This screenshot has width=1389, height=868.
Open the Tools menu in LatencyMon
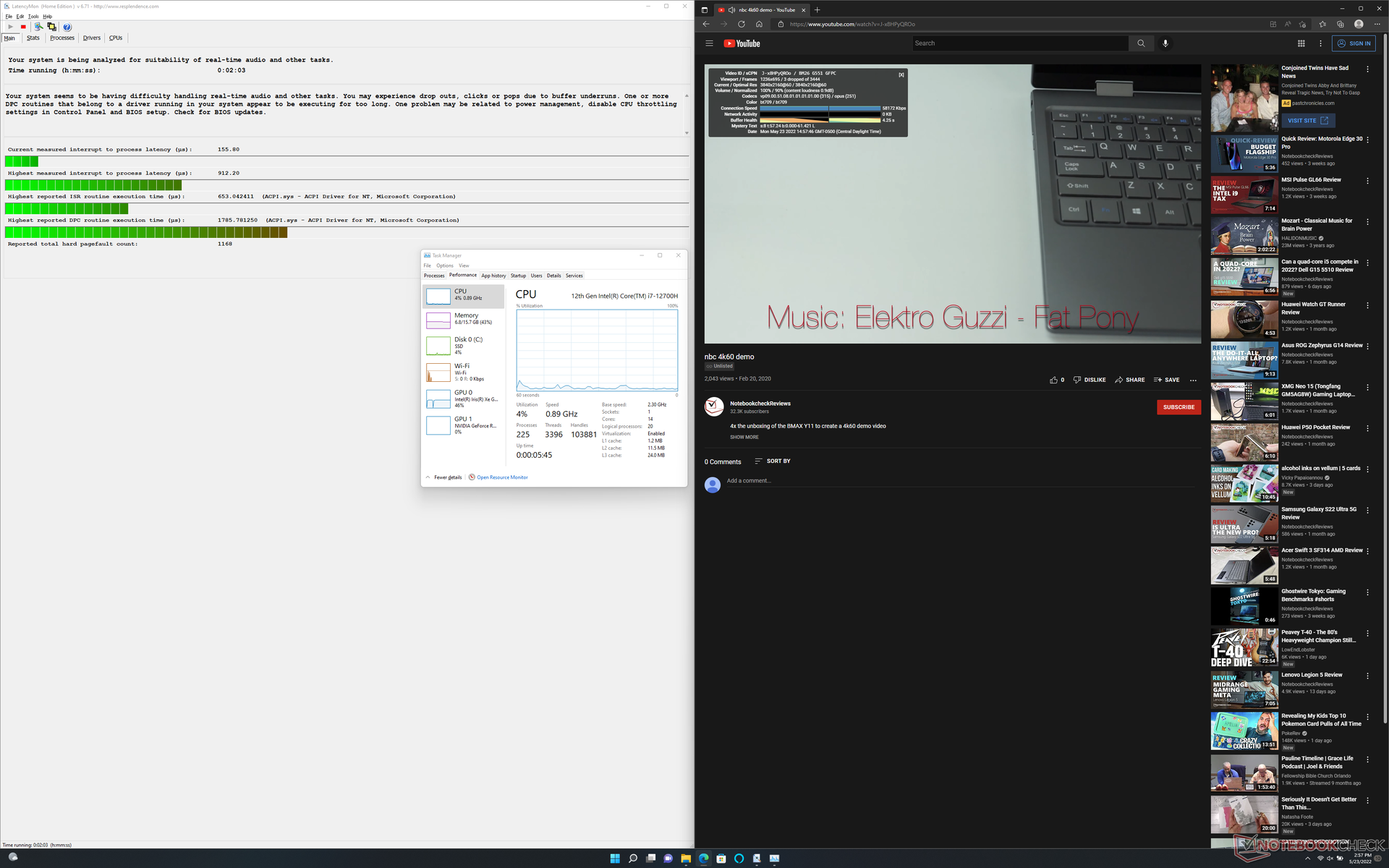tap(33, 16)
